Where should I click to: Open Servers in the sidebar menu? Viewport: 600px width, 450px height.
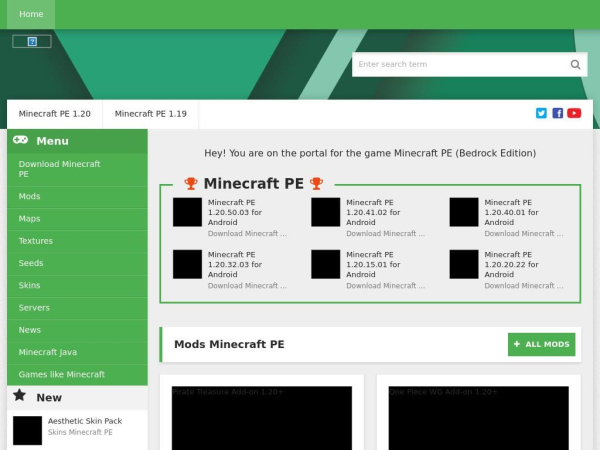click(77, 308)
